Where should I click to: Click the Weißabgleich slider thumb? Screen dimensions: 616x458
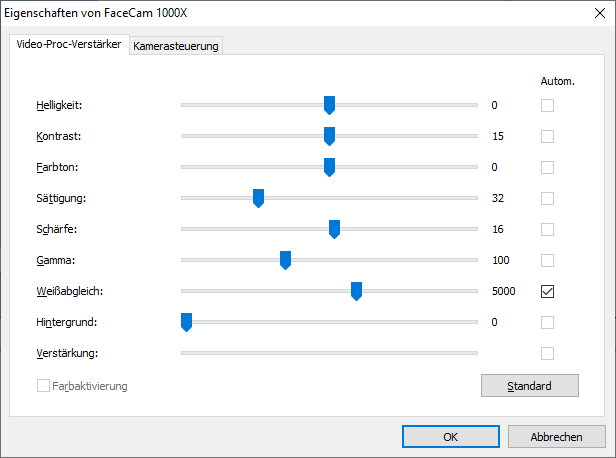[356, 291]
